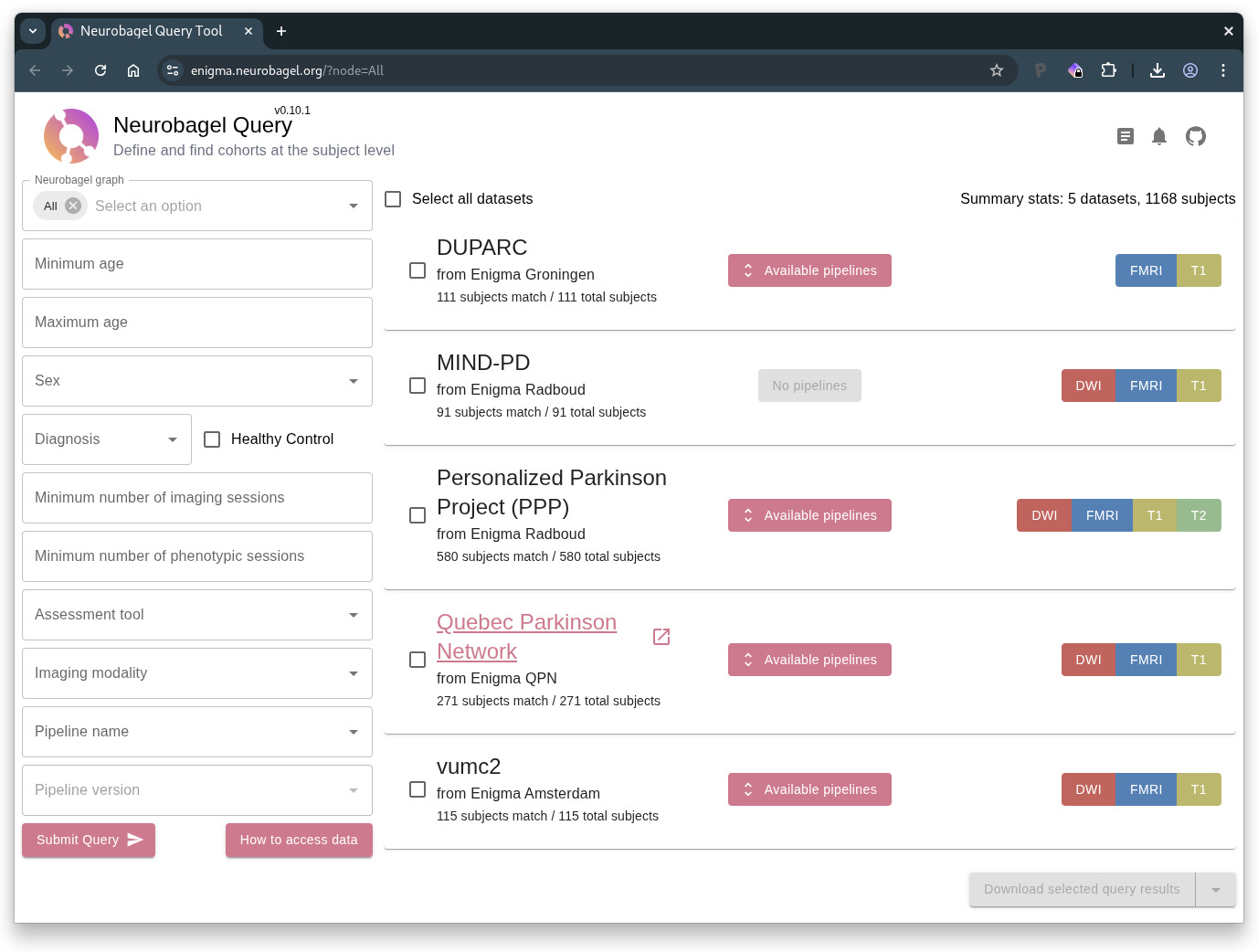The height and width of the screenshot is (952, 1258).
Task: Click How to access data button
Action: tap(299, 840)
